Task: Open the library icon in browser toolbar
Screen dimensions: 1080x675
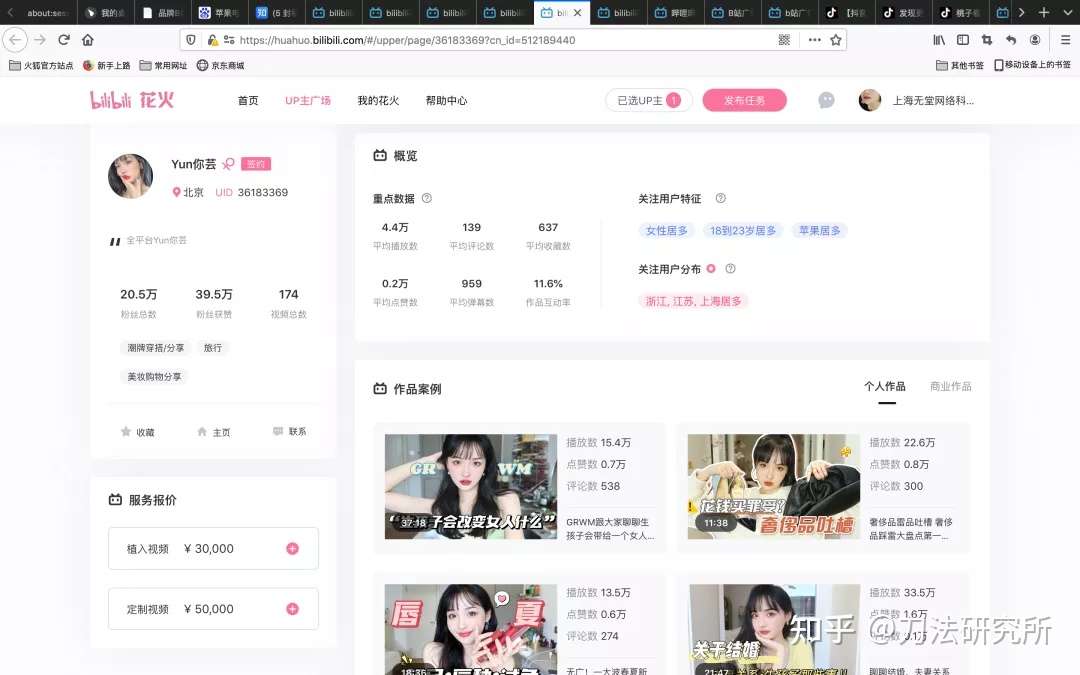Action: 939,40
